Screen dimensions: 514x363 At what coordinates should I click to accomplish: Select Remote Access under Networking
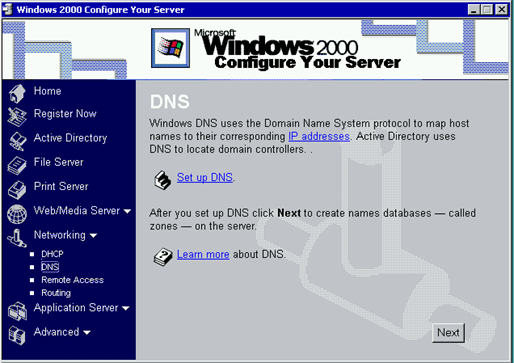pos(72,280)
